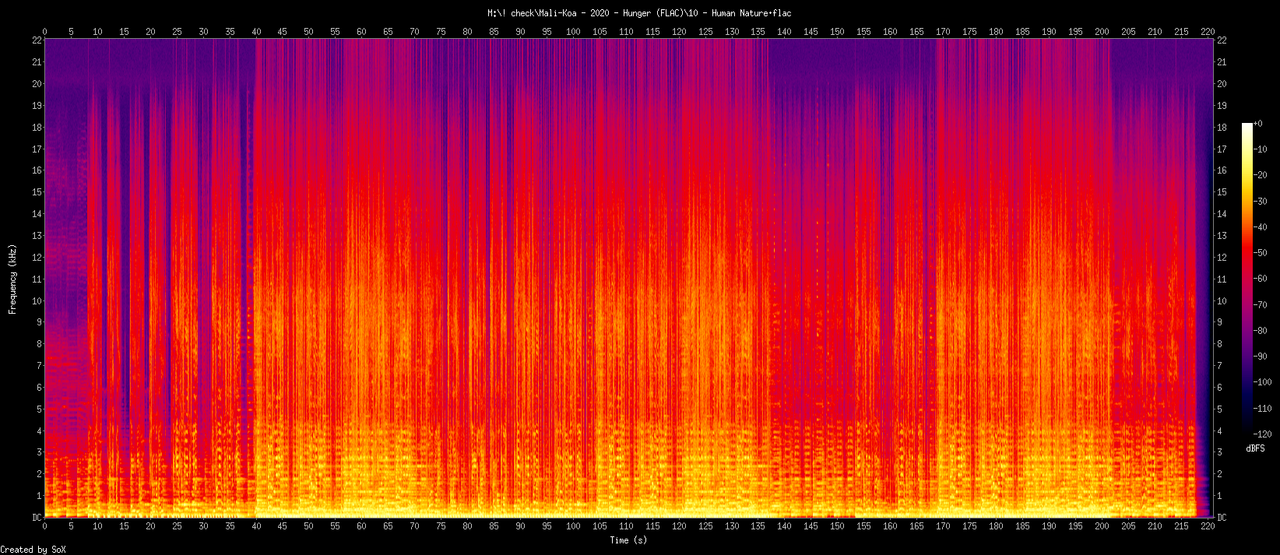Screen dimensions: 1280x555
Task: Click the "-100" value on the dBFS scale
Action: click(1262, 383)
